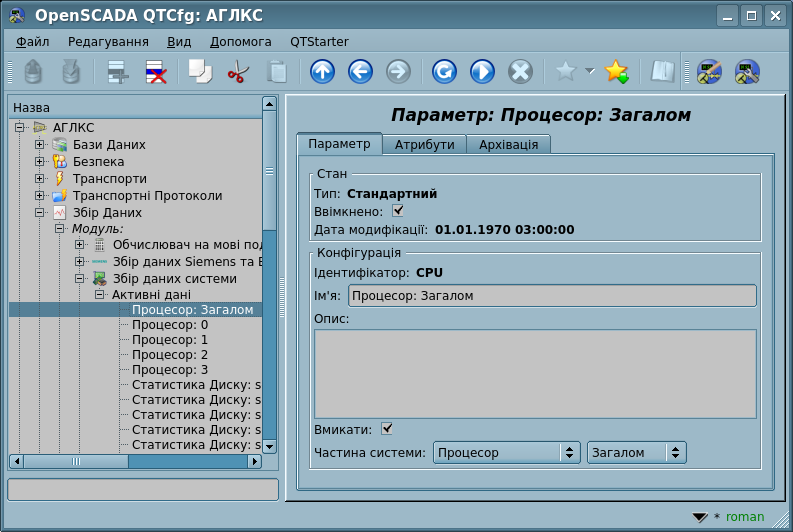This screenshot has height=532, width=793.
Task: Click the Copy item toolbar icon
Action: (201, 72)
